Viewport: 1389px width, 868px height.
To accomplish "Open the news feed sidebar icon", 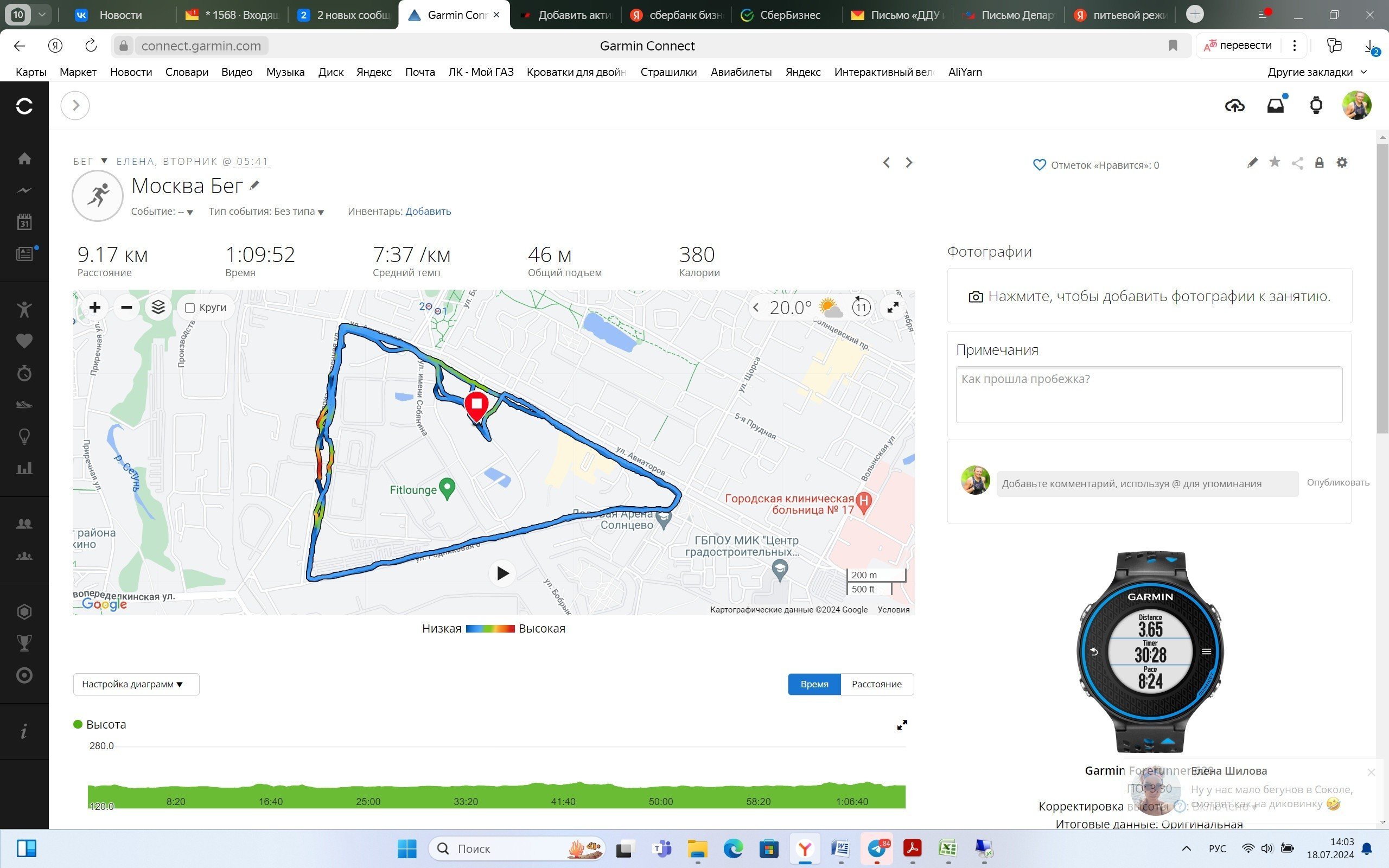I will (24, 254).
